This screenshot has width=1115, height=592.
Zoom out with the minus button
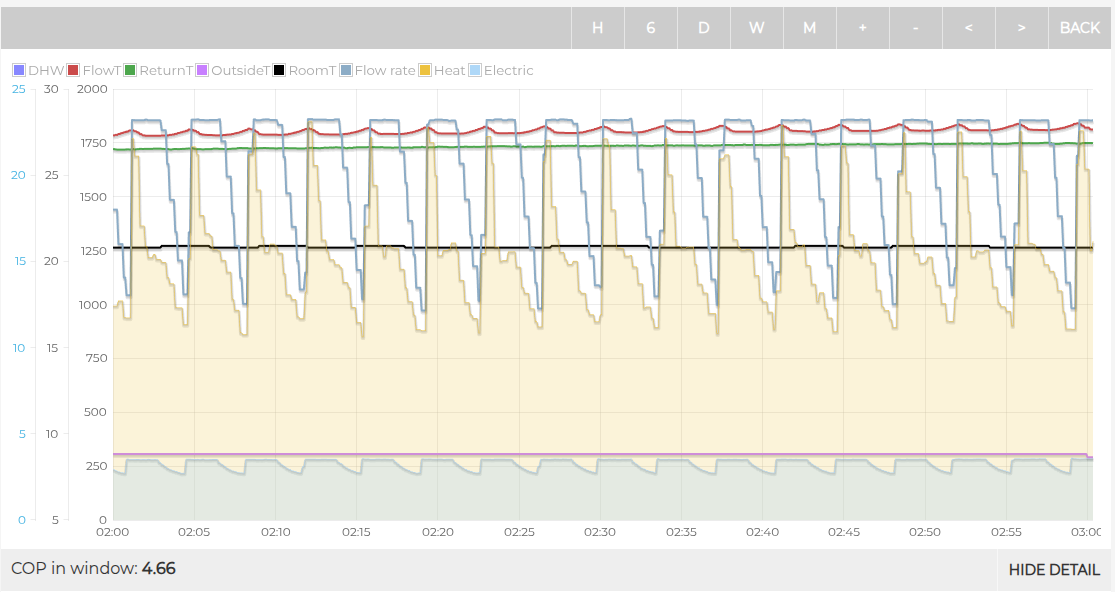916,28
